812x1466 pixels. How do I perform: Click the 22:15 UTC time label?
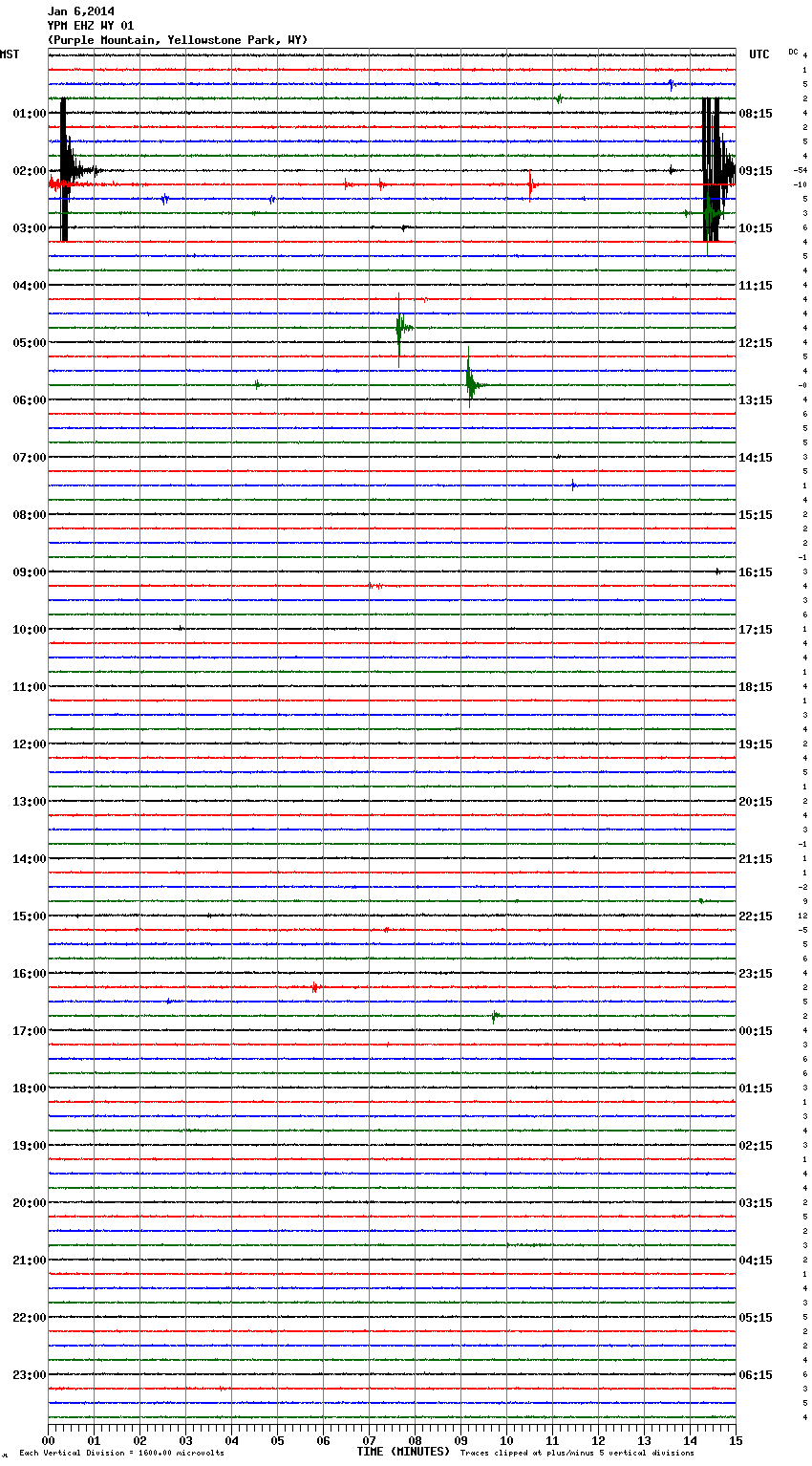click(756, 916)
